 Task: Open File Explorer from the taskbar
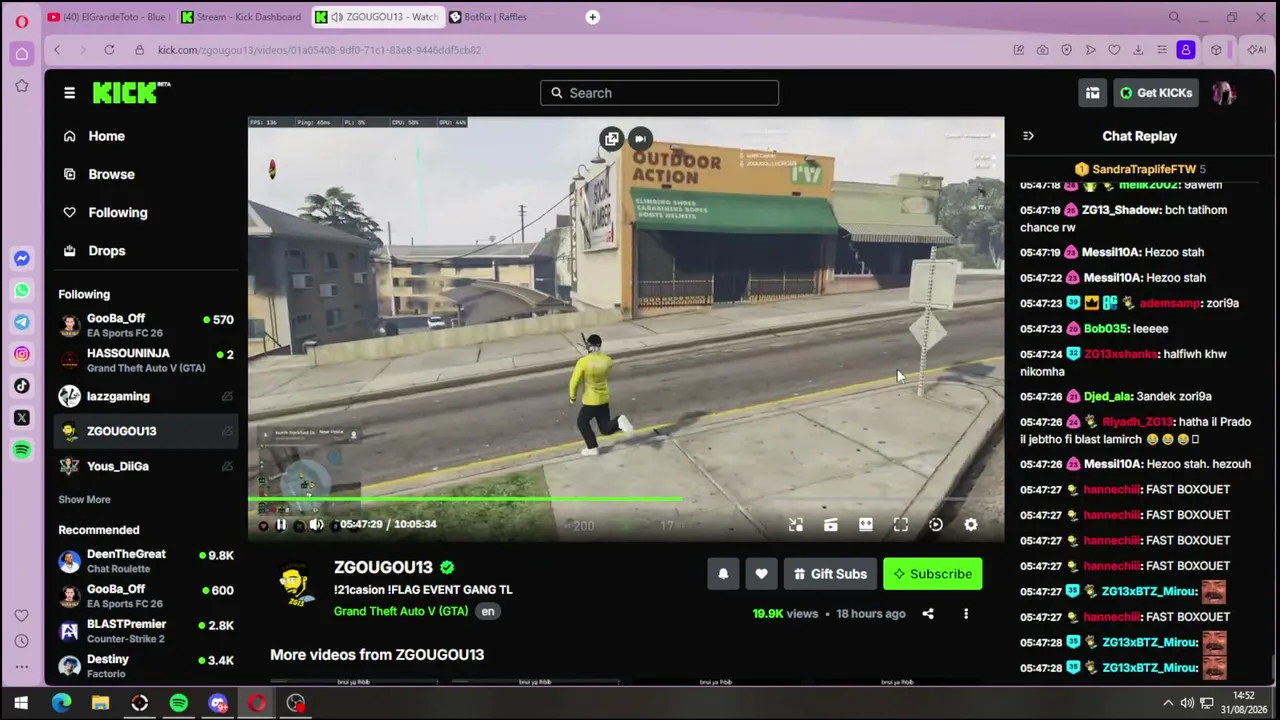coord(100,703)
